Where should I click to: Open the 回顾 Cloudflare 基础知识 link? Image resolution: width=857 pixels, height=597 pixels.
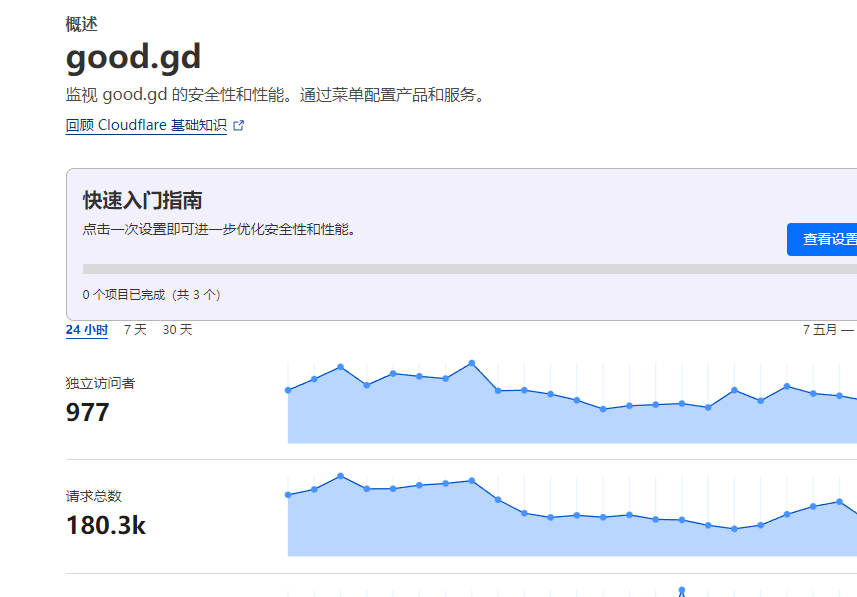tap(146, 126)
